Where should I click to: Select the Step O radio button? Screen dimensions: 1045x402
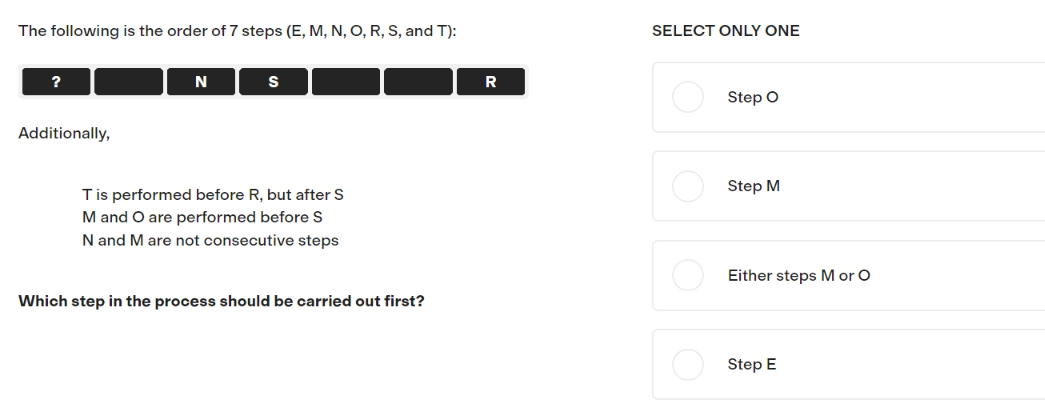point(688,97)
